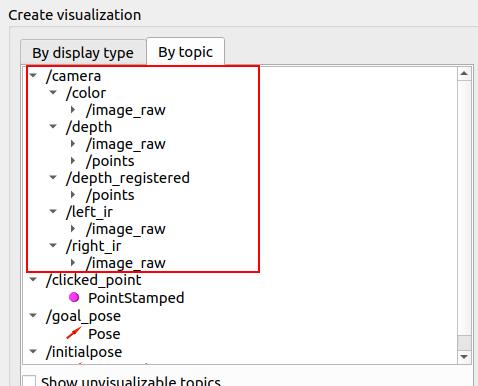Screen dimensions: 478x386
Task: Switch to the By display type tab
Action: tap(83, 53)
